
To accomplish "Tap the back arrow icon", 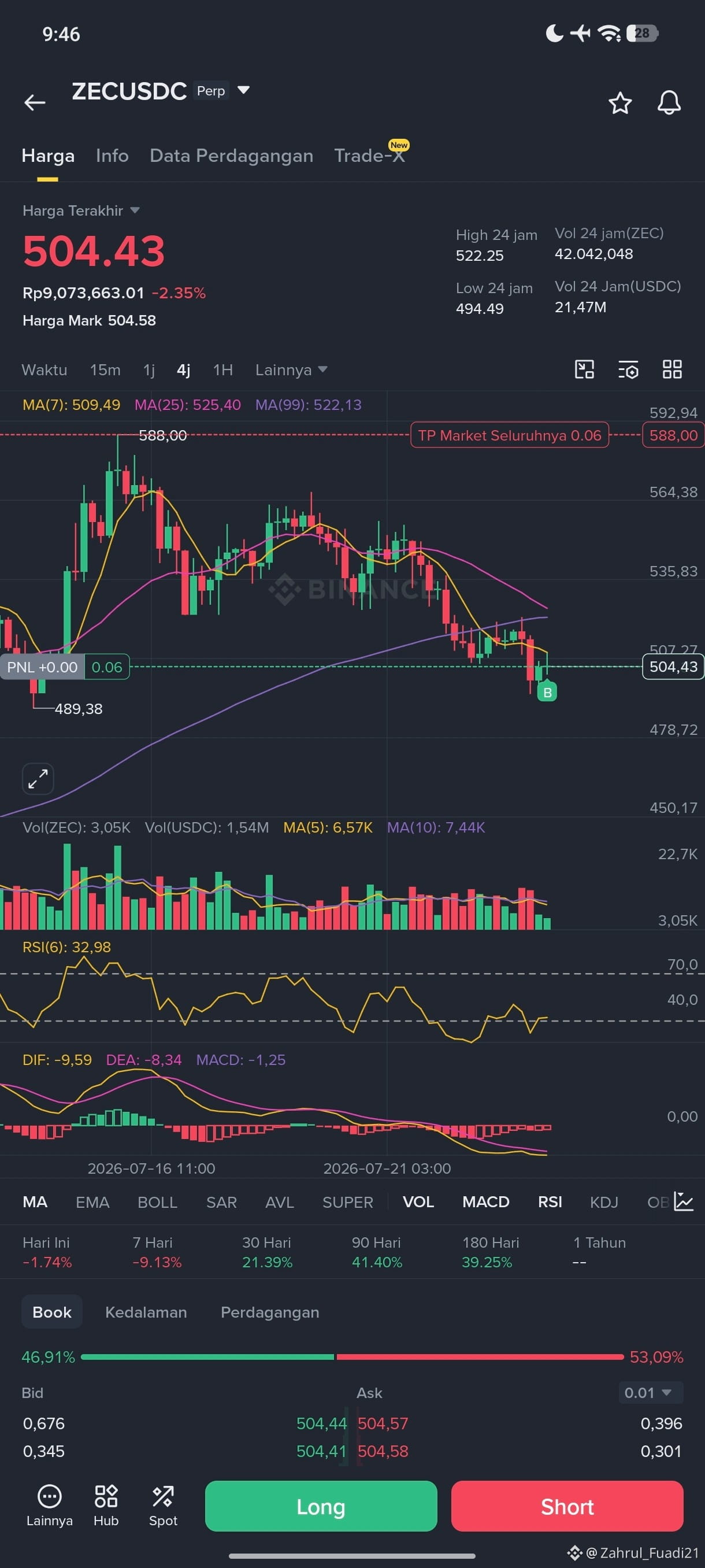I will (35, 102).
